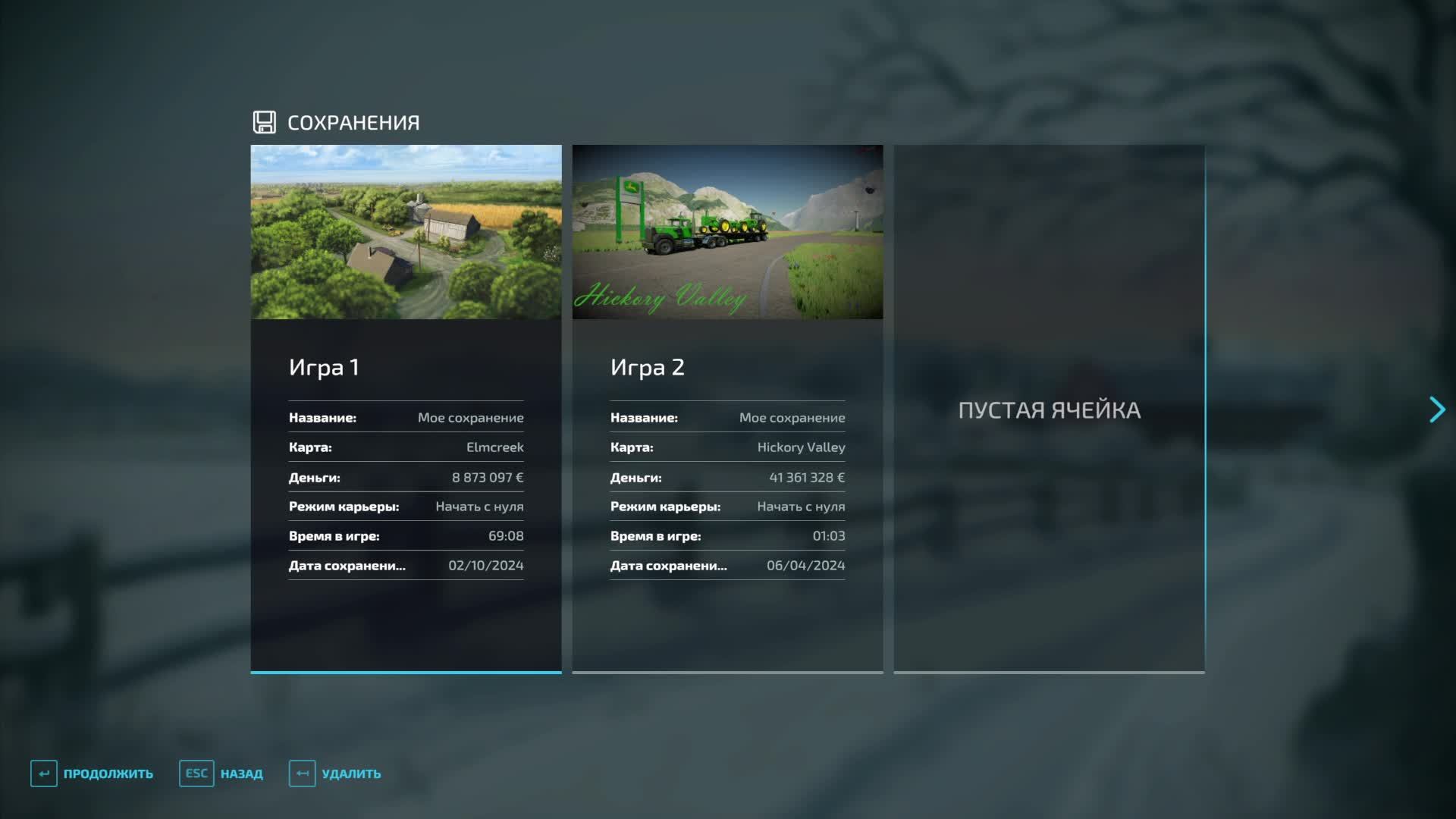The height and width of the screenshot is (819, 1456).
Task: Click the СОХРАНЕНИЯ header text
Action: [x=353, y=123]
